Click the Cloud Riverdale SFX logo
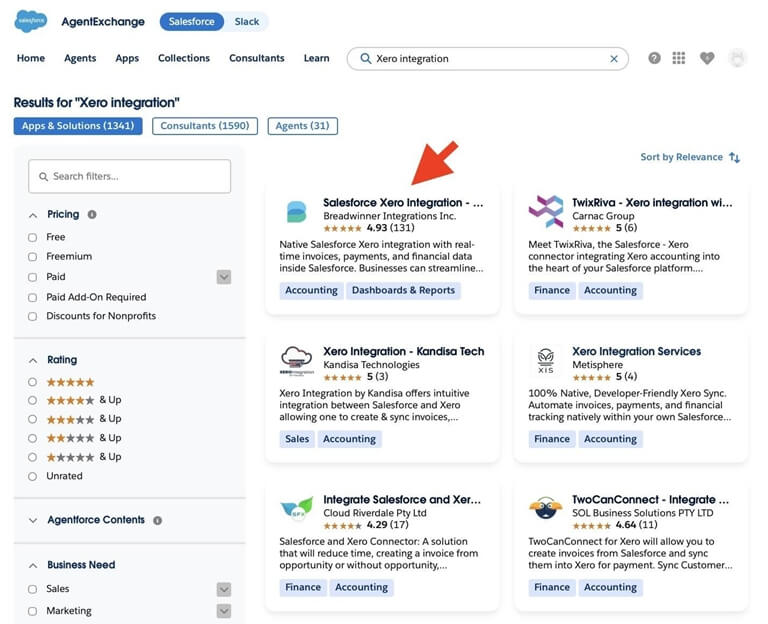This screenshot has width=768, height=624. click(296, 508)
